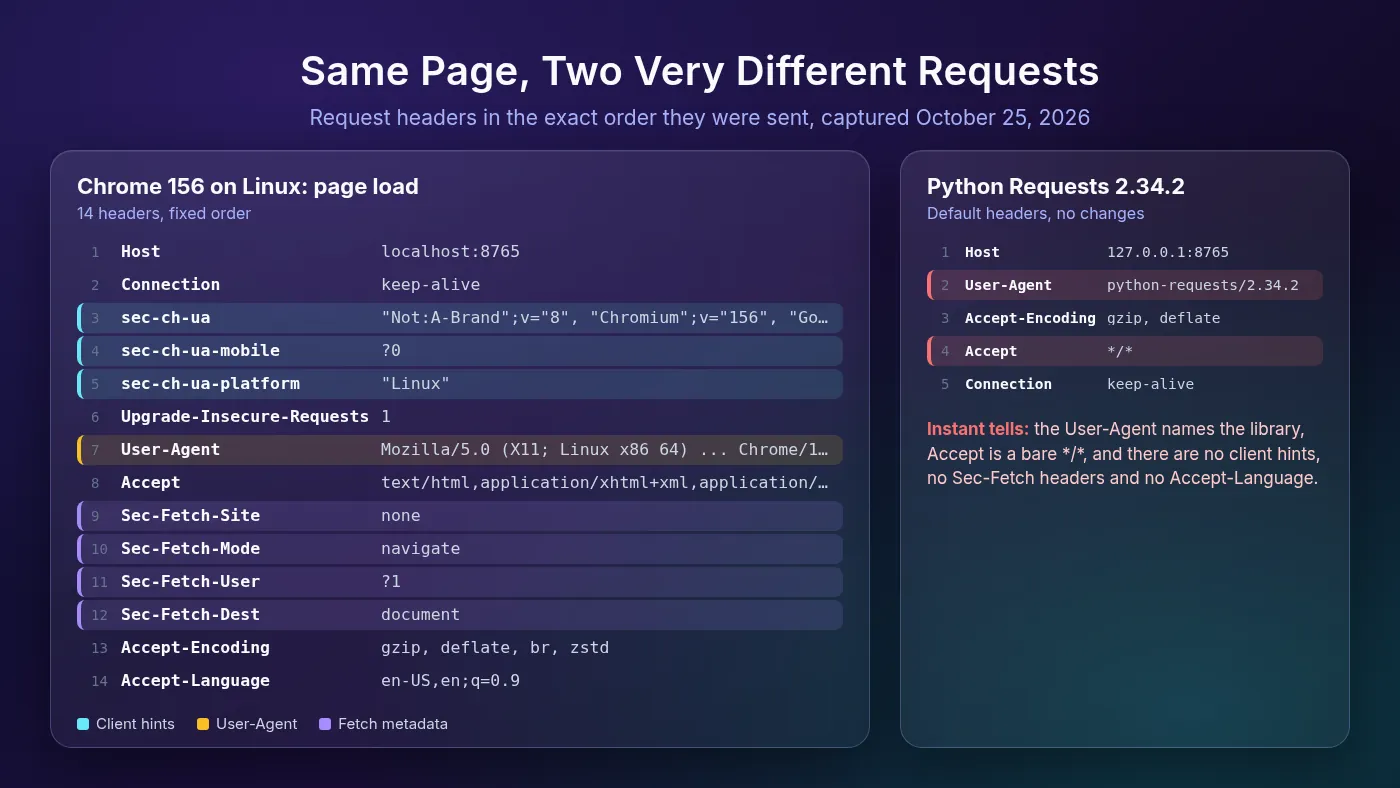Select the Python panel's "Connection" header name
1400x788 pixels.
(1008, 385)
